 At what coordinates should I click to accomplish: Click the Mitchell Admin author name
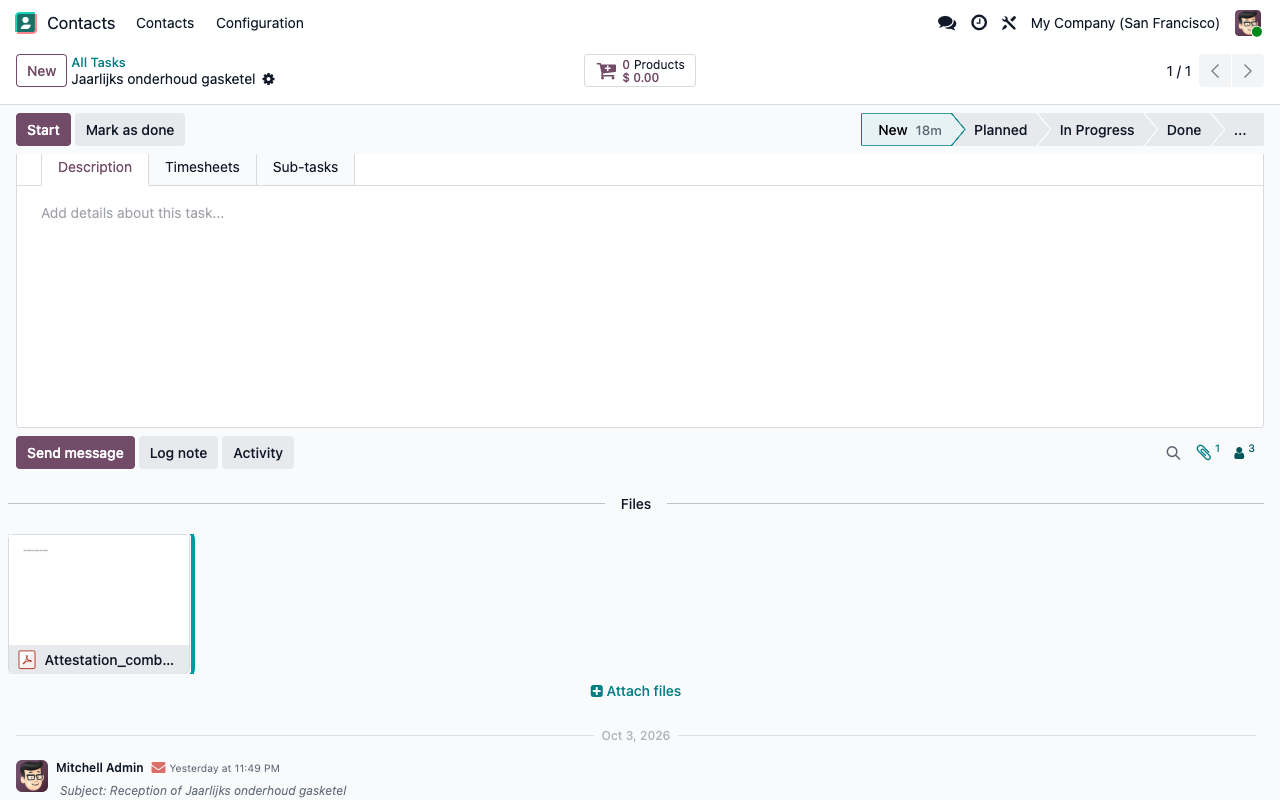coord(100,768)
